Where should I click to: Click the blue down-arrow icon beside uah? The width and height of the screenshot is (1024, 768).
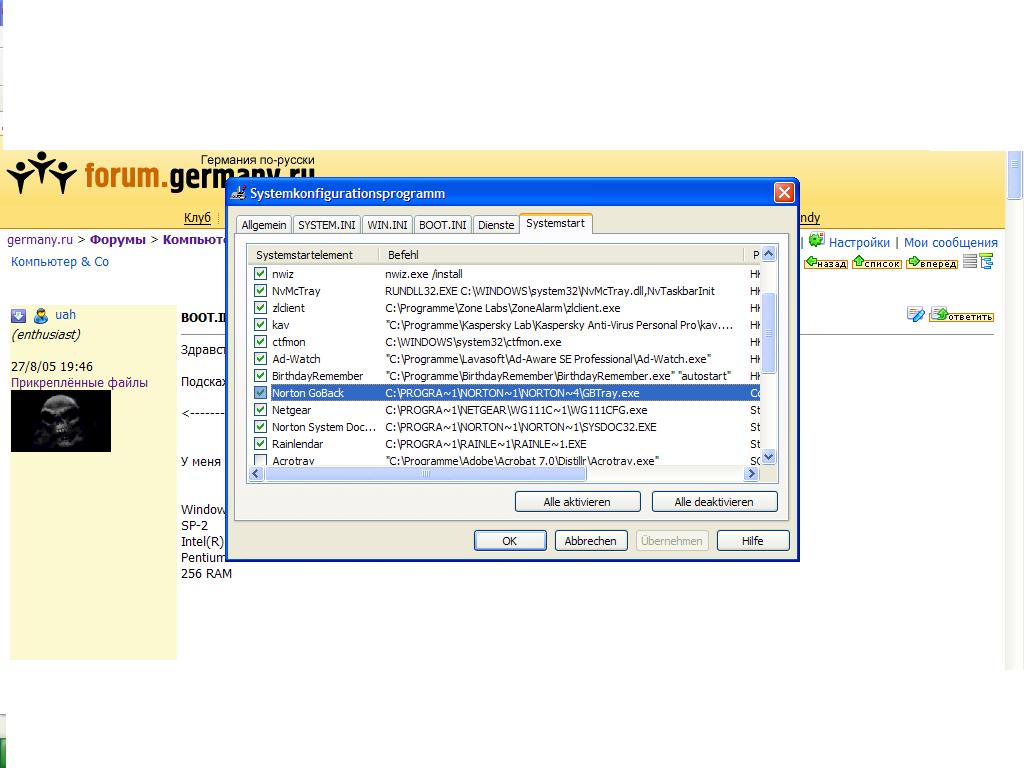click(18, 315)
